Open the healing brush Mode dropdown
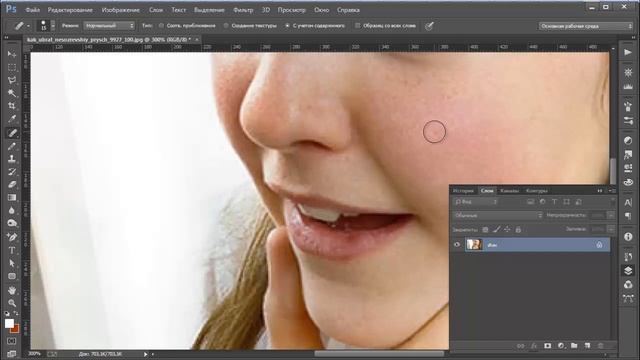 109,26
